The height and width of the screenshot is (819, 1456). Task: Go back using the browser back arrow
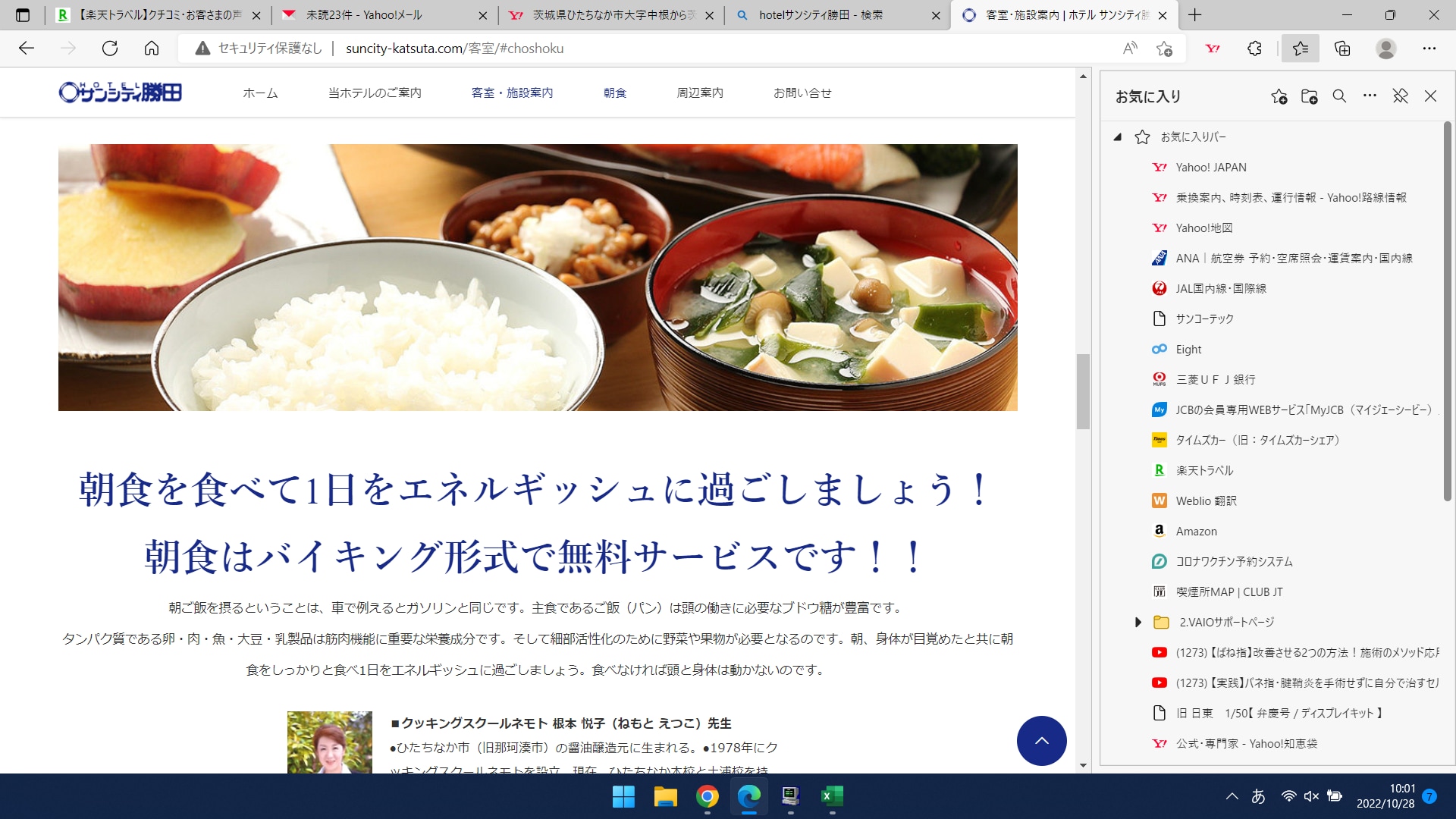[x=27, y=49]
